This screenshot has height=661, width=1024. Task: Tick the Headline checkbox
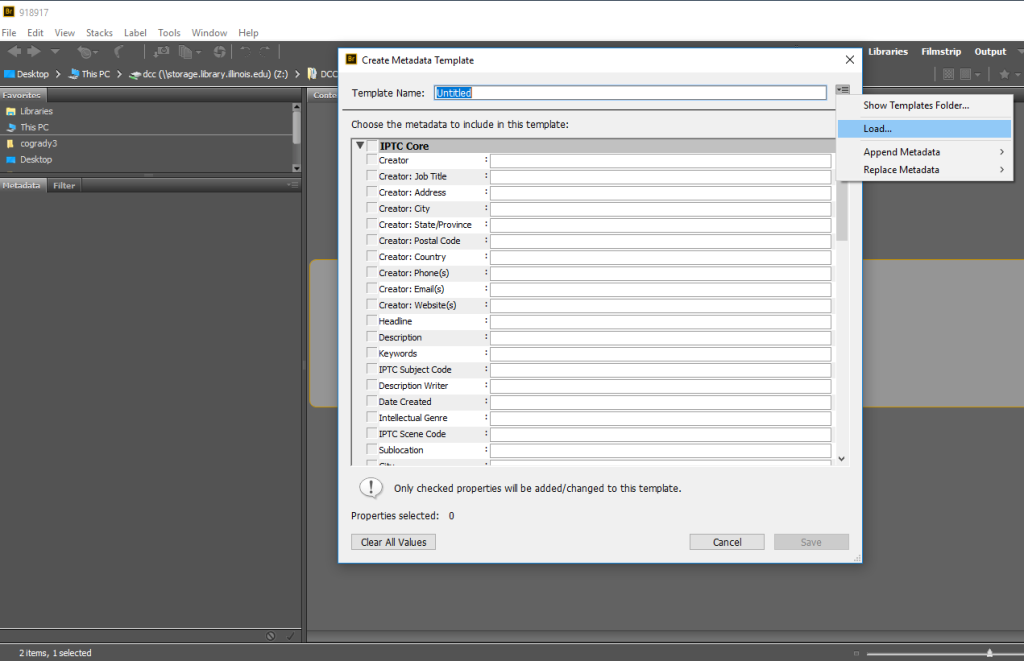[372, 321]
